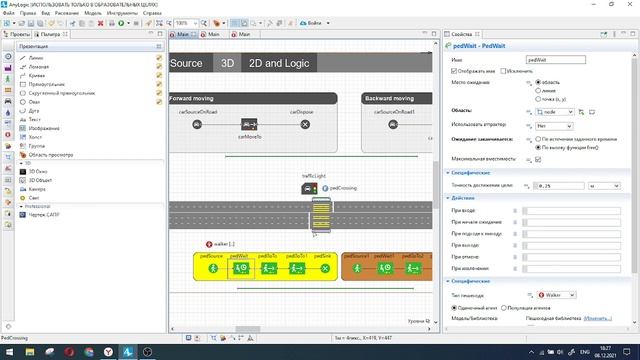The width and height of the screenshot is (640, 360).
Task: Open the units dropdown next to 0.25
Action: pos(604,186)
